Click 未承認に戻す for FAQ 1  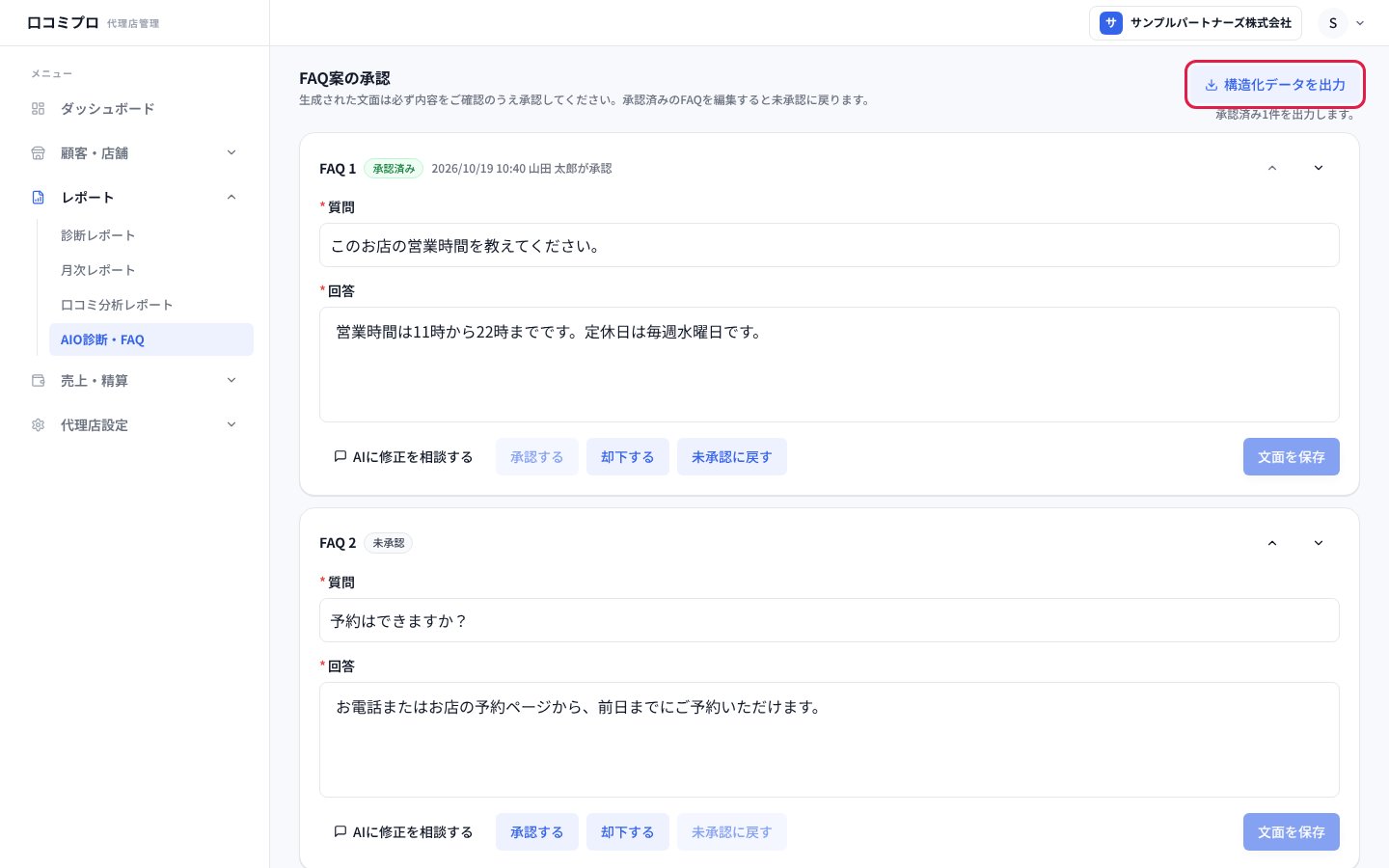[x=732, y=457]
